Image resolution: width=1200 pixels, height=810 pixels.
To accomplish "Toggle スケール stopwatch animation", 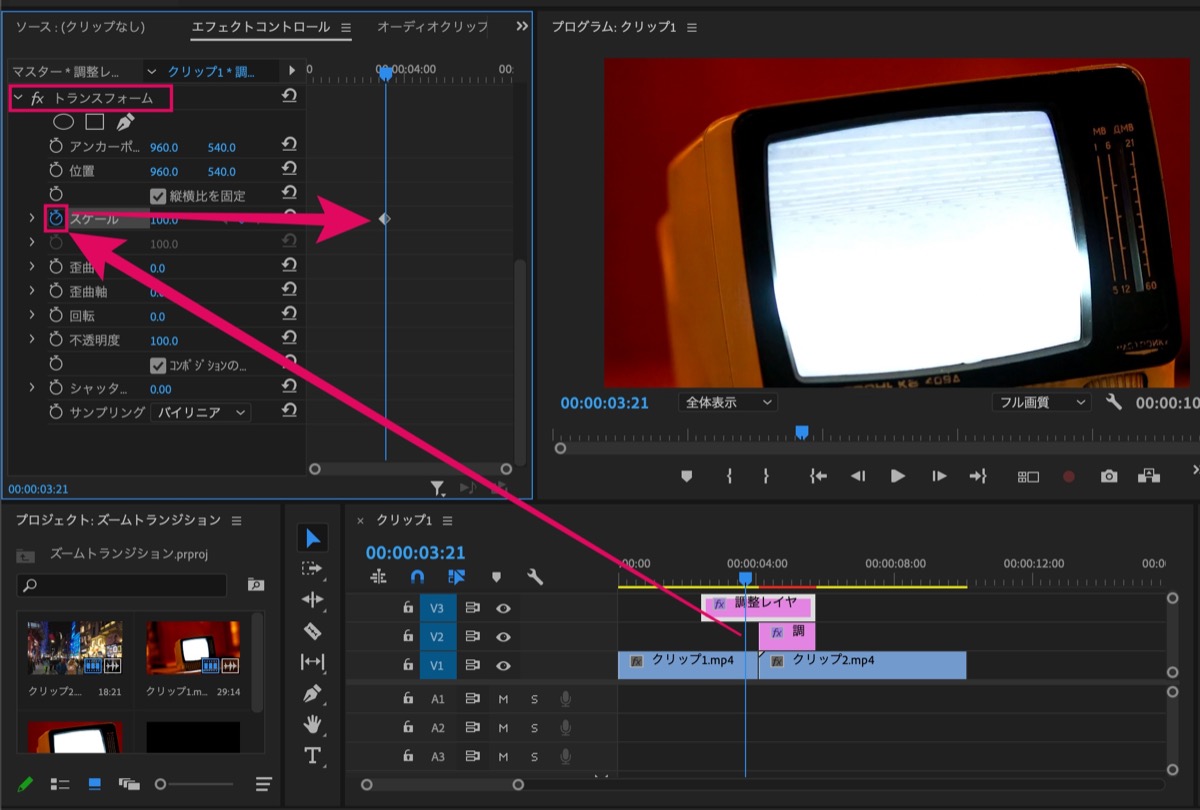I will click(56, 218).
